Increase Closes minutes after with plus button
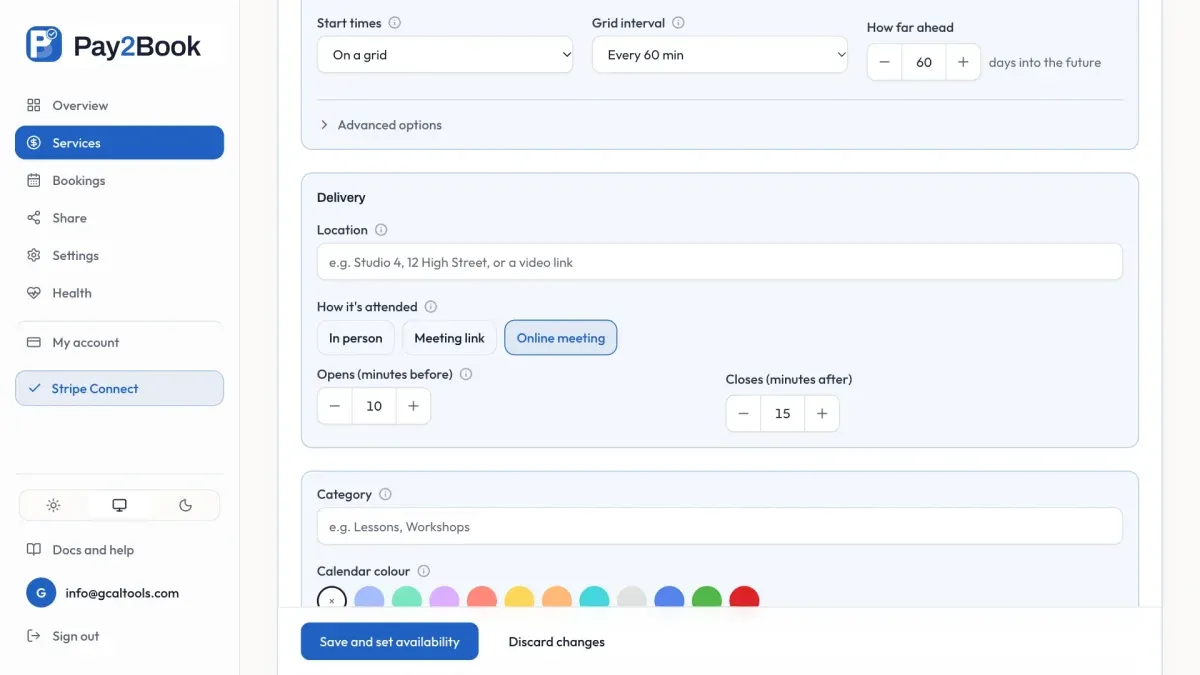Image resolution: width=1200 pixels, height=675 pixels. click(822, 413)
